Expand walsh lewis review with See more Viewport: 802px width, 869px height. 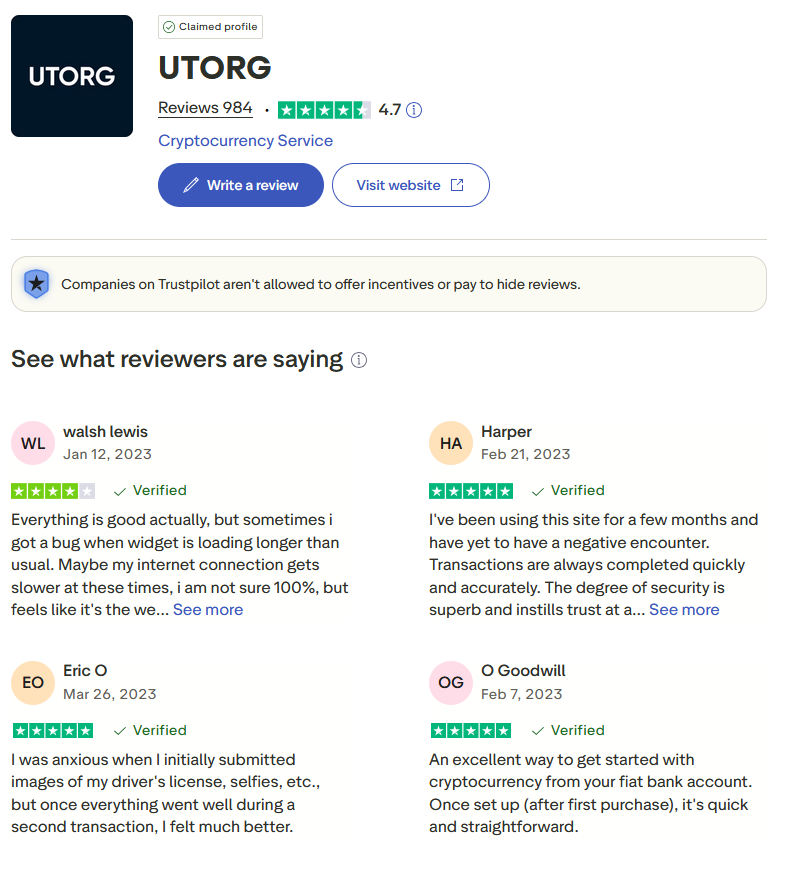tap(208, 610)
